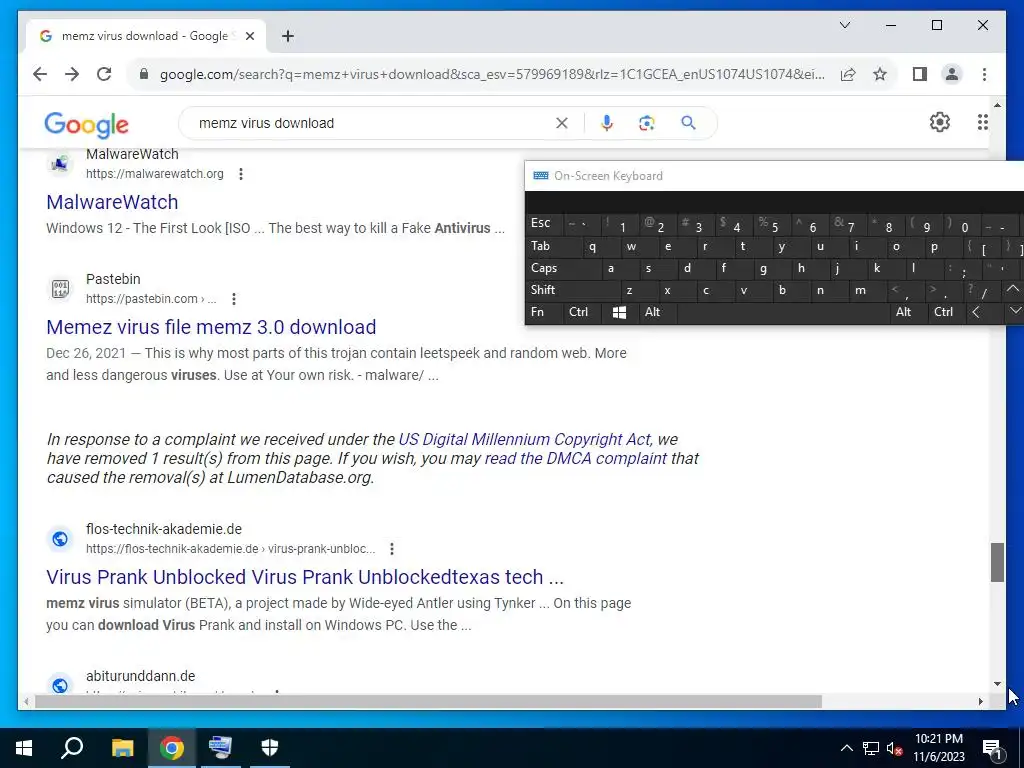This screenshot has height=768, width=1024.
Task: Open Windows Security shield in taskbar
Action: (270, 748)
